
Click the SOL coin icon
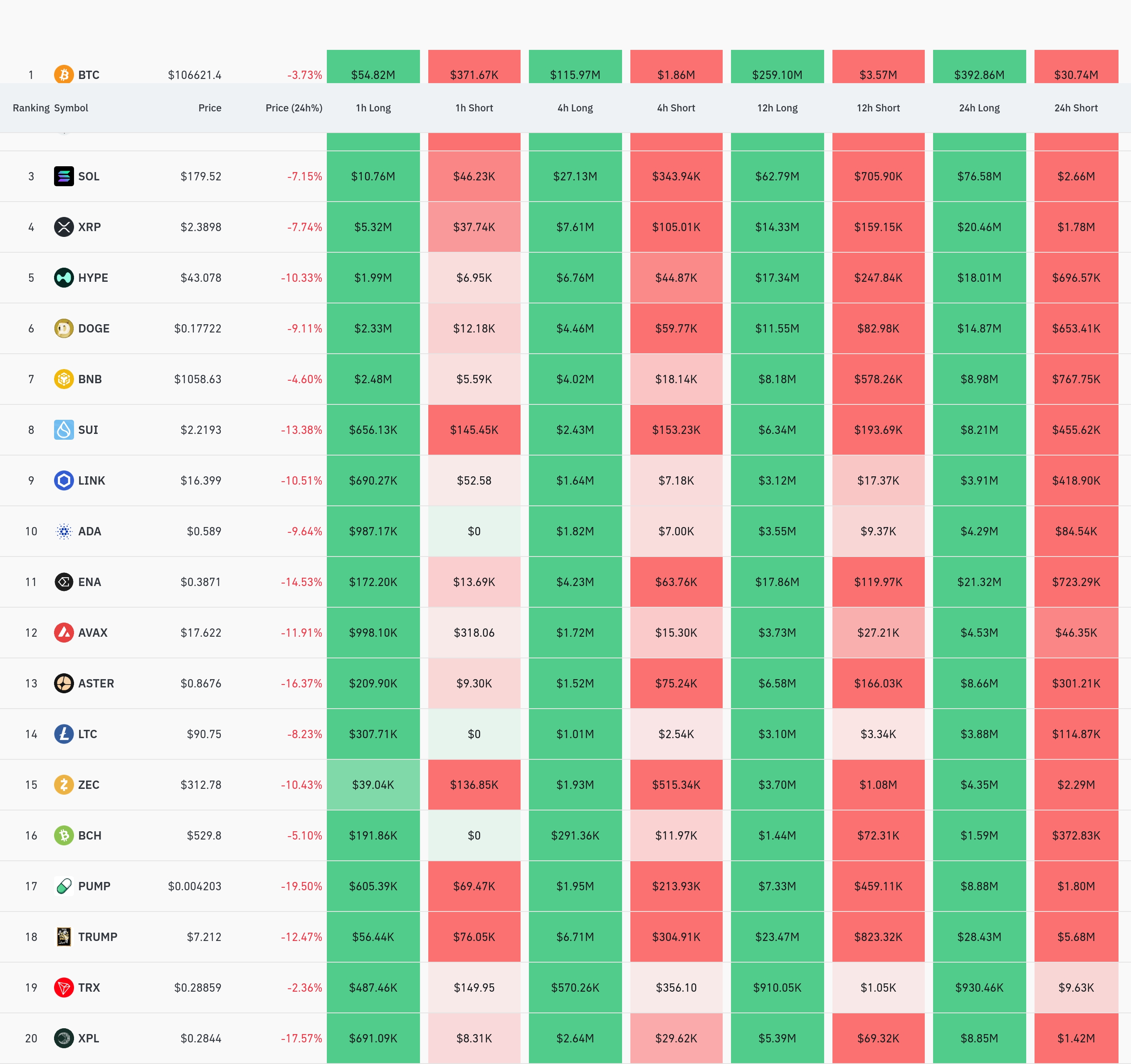[64, 176]
